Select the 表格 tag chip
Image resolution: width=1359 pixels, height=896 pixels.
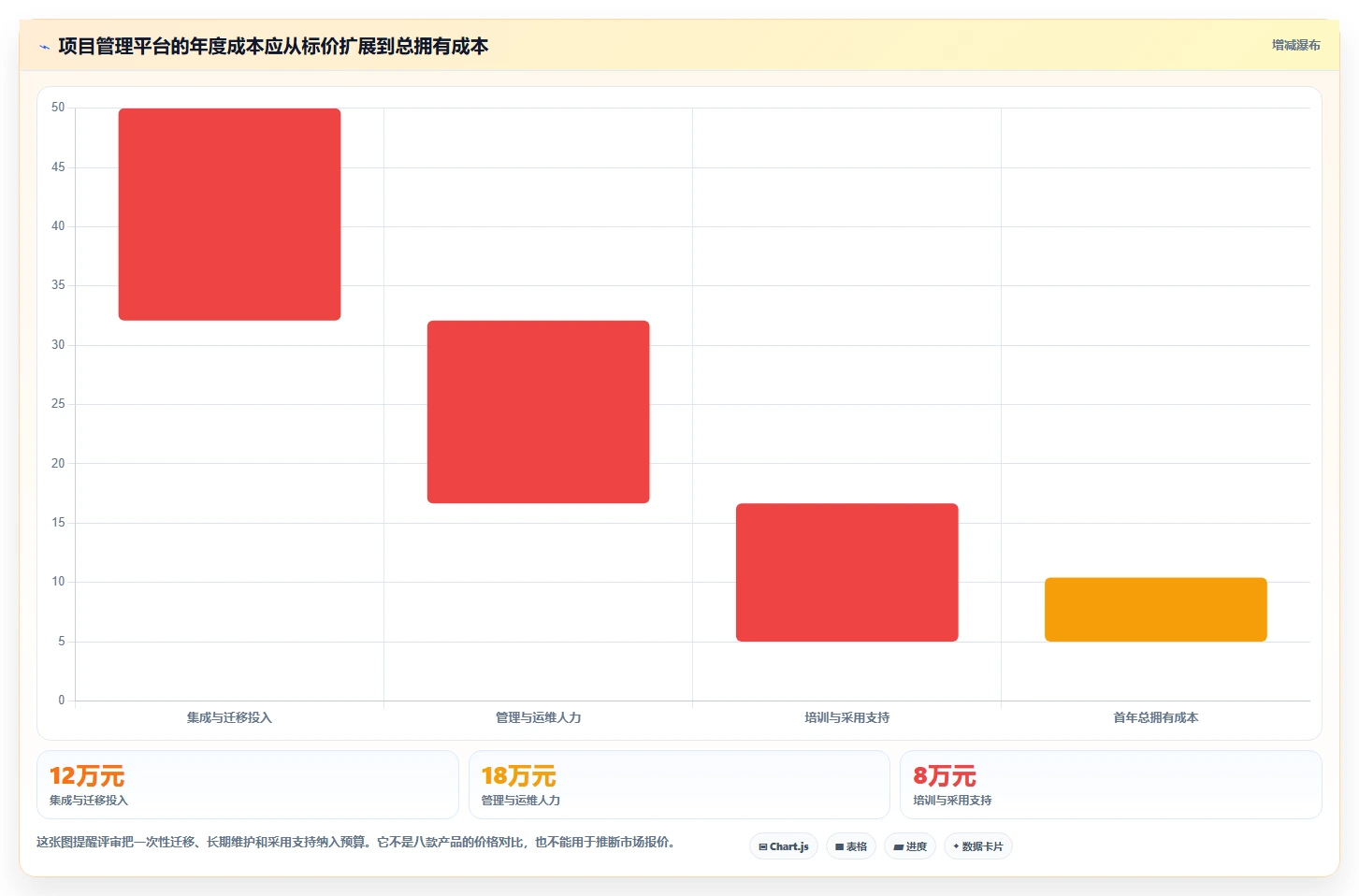point(851,846)
